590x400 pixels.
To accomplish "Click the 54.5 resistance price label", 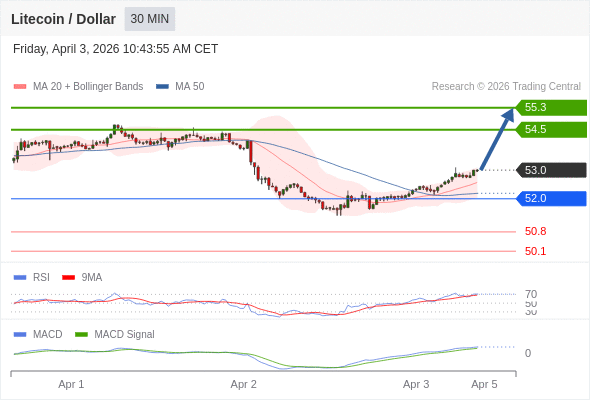I will pos(551,130).
